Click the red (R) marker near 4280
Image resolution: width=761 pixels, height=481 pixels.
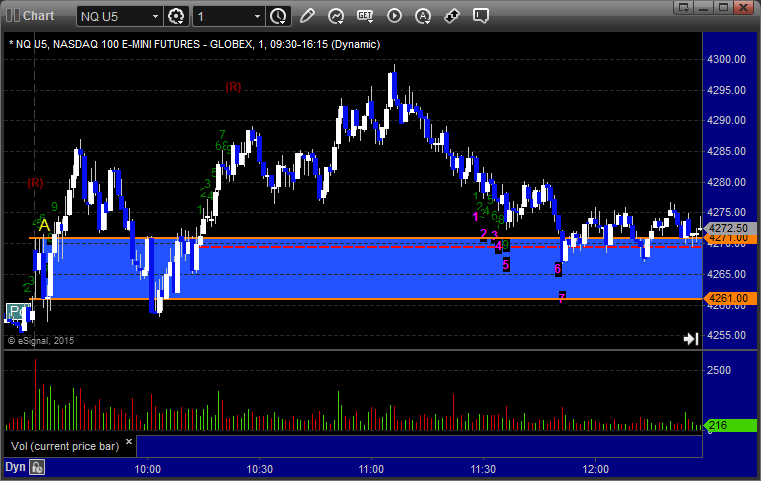click(x=35, y=183)
